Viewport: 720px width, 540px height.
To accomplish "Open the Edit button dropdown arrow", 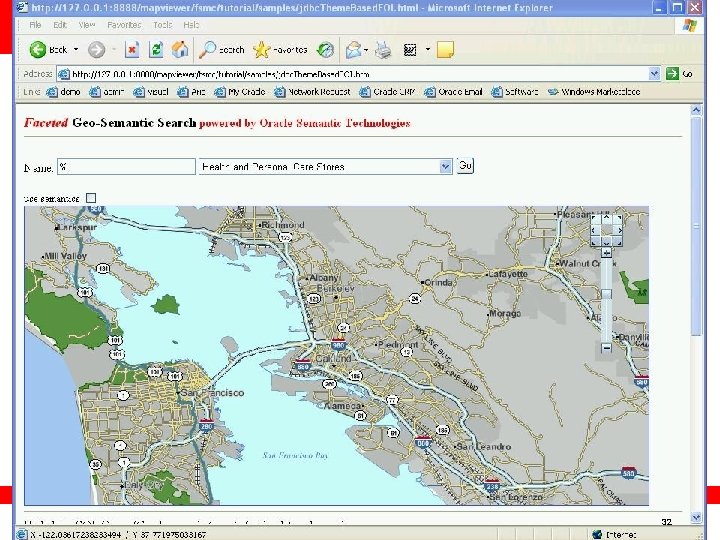I will [428, 49].
